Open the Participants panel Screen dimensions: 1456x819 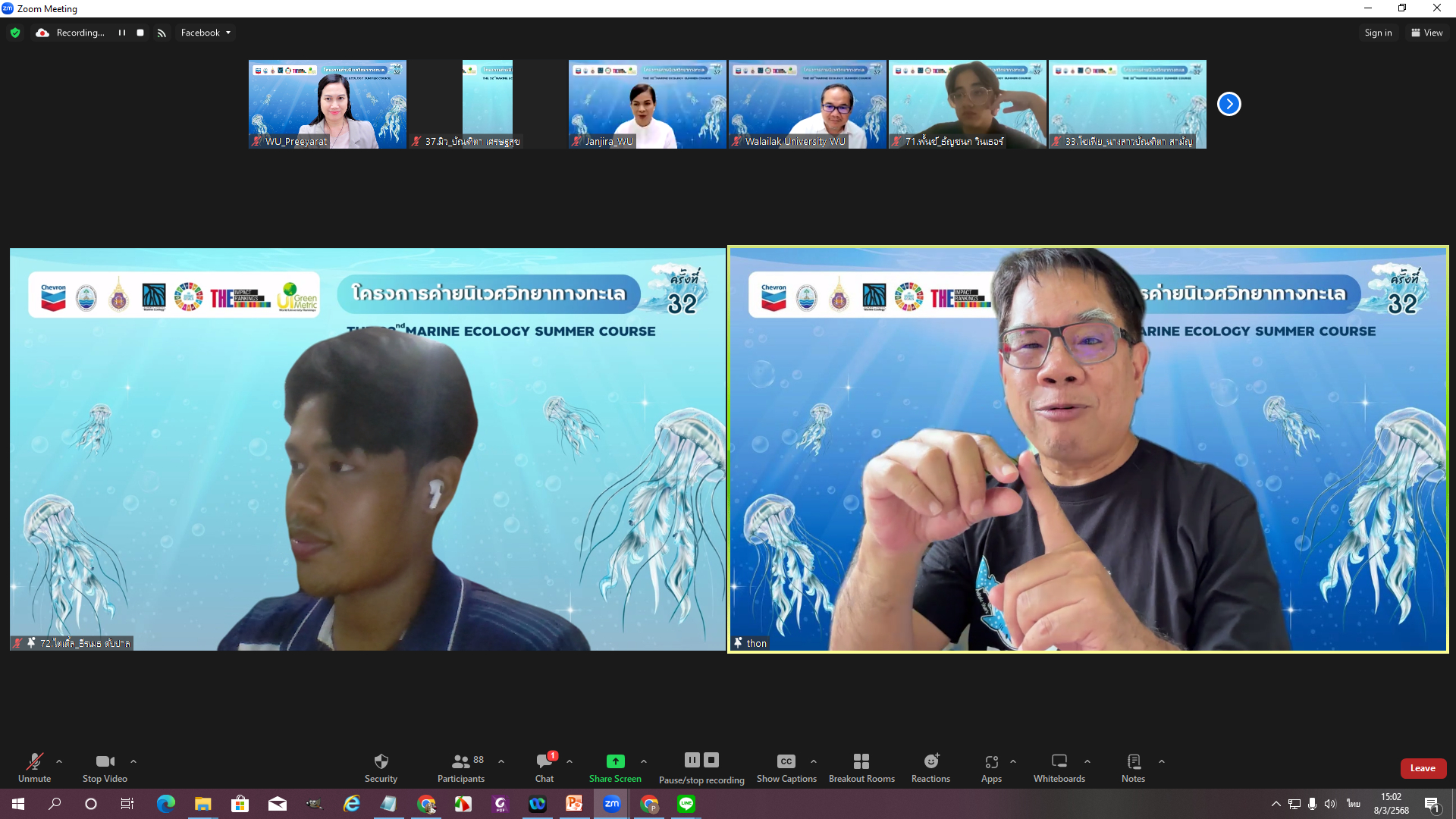tap(460, 767)
